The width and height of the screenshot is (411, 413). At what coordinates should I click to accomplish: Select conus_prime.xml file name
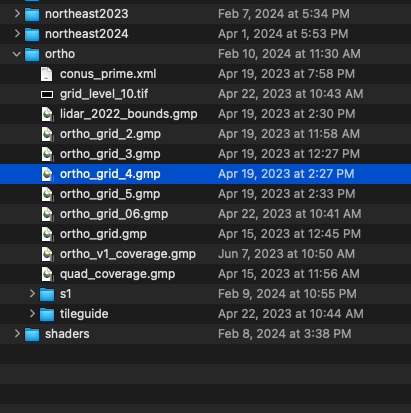click(x=108, y=74)
